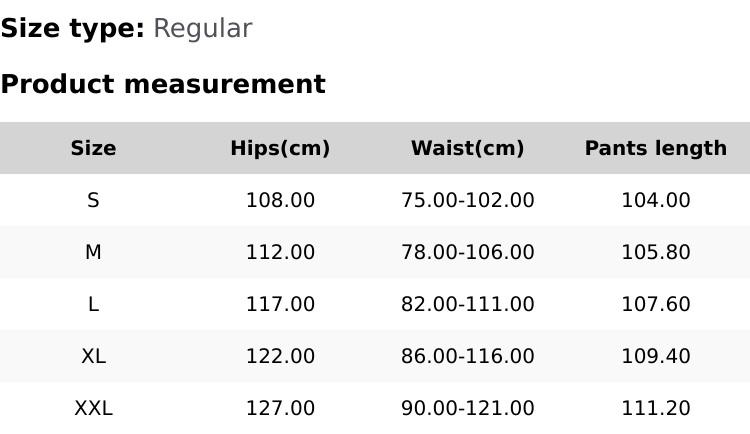Click the Pants length column header
Screen dimensions: 750x434
(655, 148)
